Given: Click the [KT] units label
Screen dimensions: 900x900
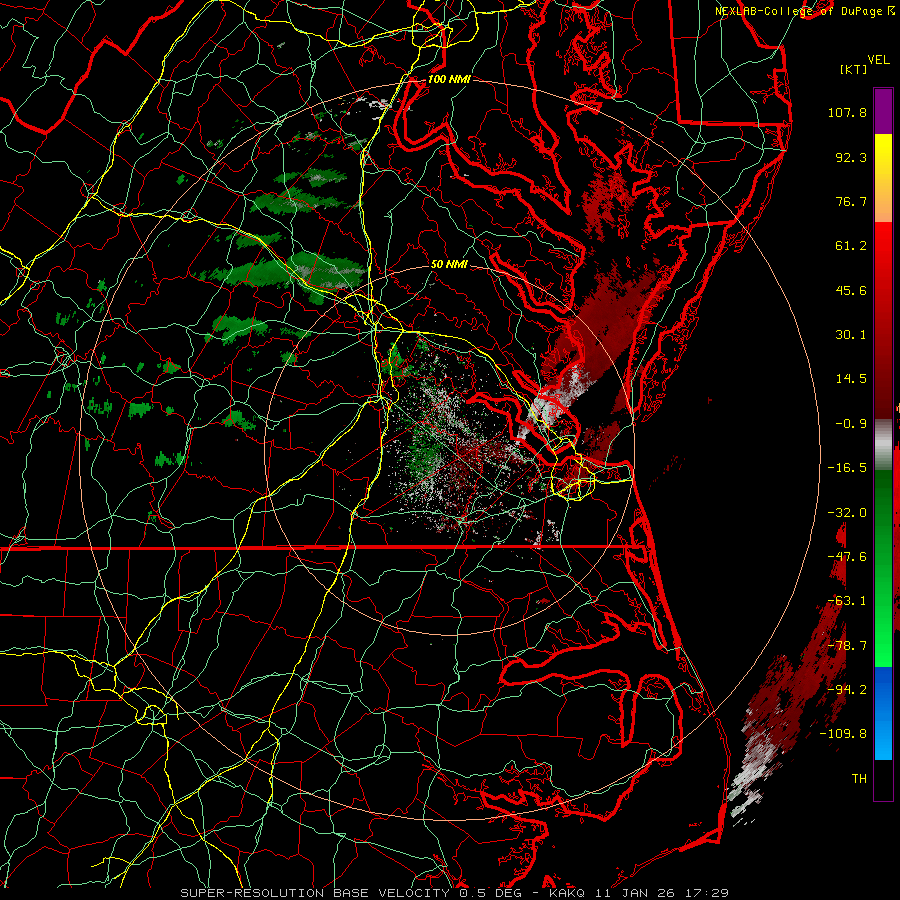Looking at the screenshot, I should (853, 69).
